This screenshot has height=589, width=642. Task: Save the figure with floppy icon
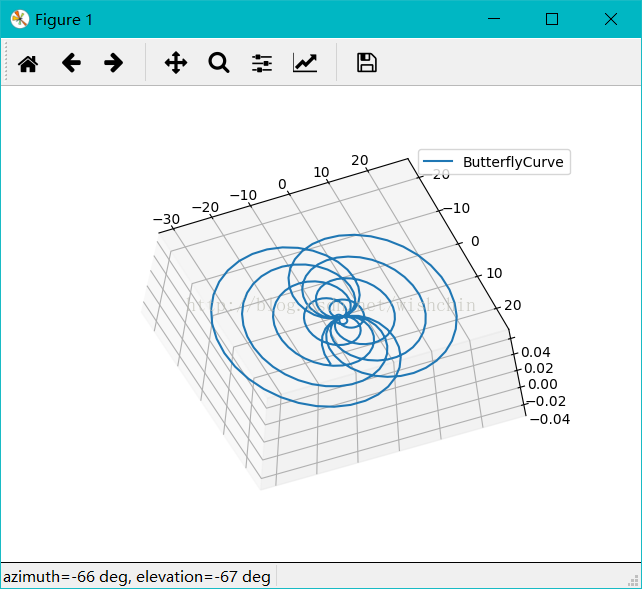point(367,63)
